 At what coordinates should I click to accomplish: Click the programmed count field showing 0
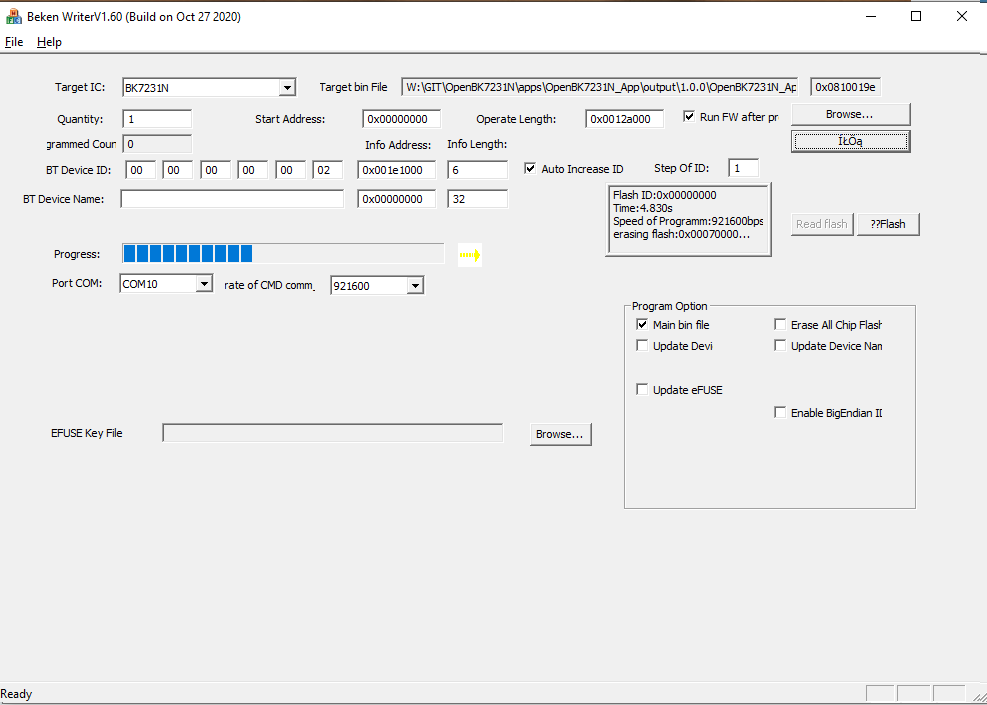pos(157,144)
